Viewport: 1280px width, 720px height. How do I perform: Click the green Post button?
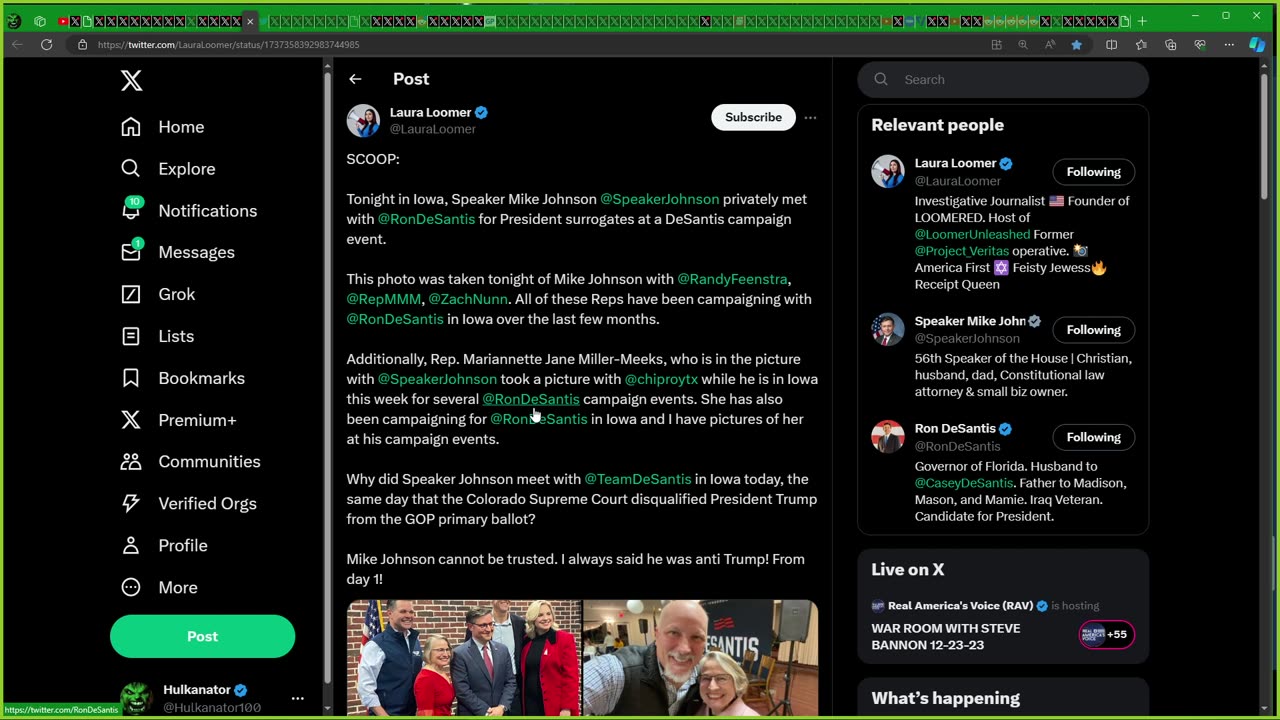202,636
